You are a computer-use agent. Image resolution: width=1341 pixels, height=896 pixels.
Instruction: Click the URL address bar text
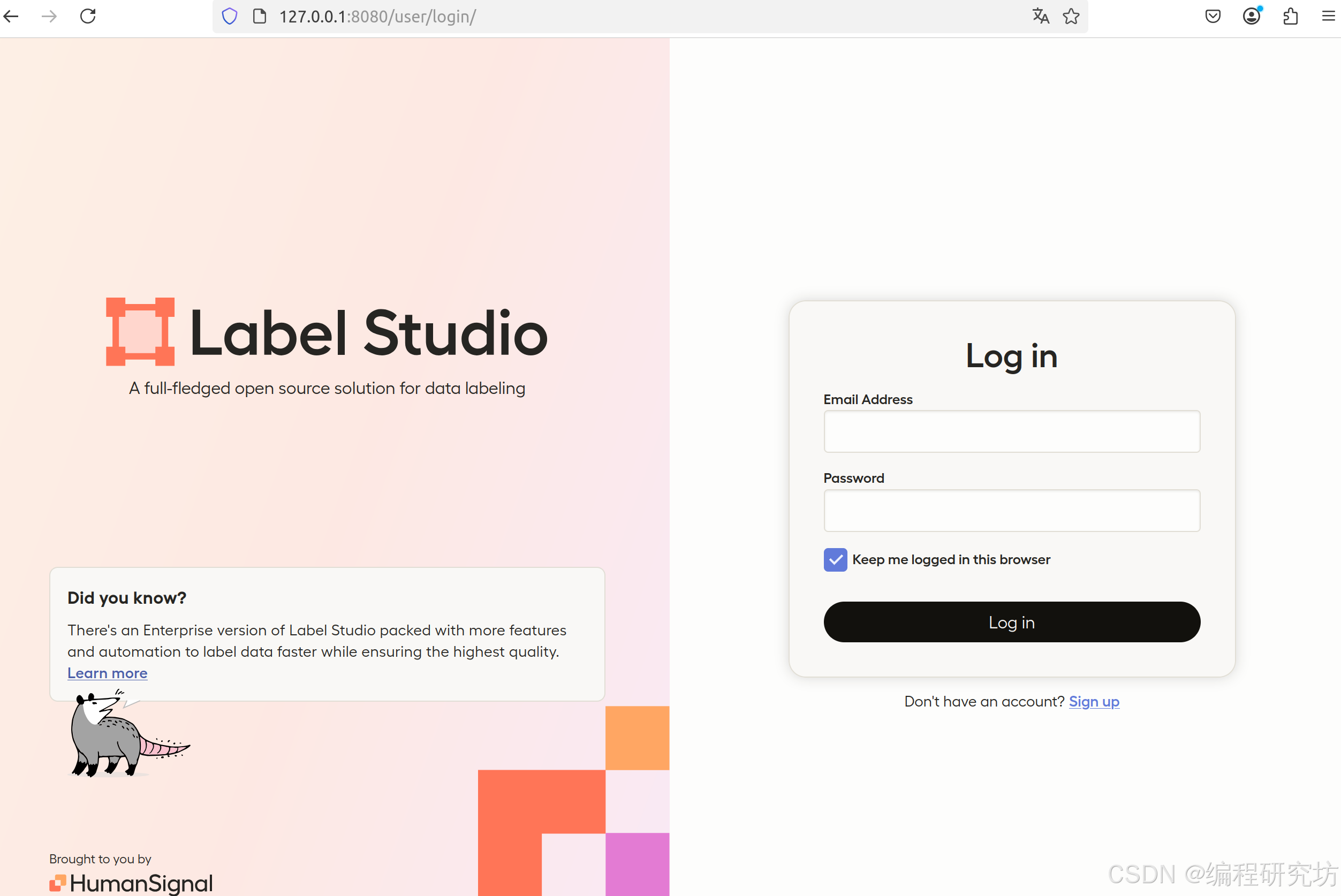pyautogui.click(x=377, y=16)
